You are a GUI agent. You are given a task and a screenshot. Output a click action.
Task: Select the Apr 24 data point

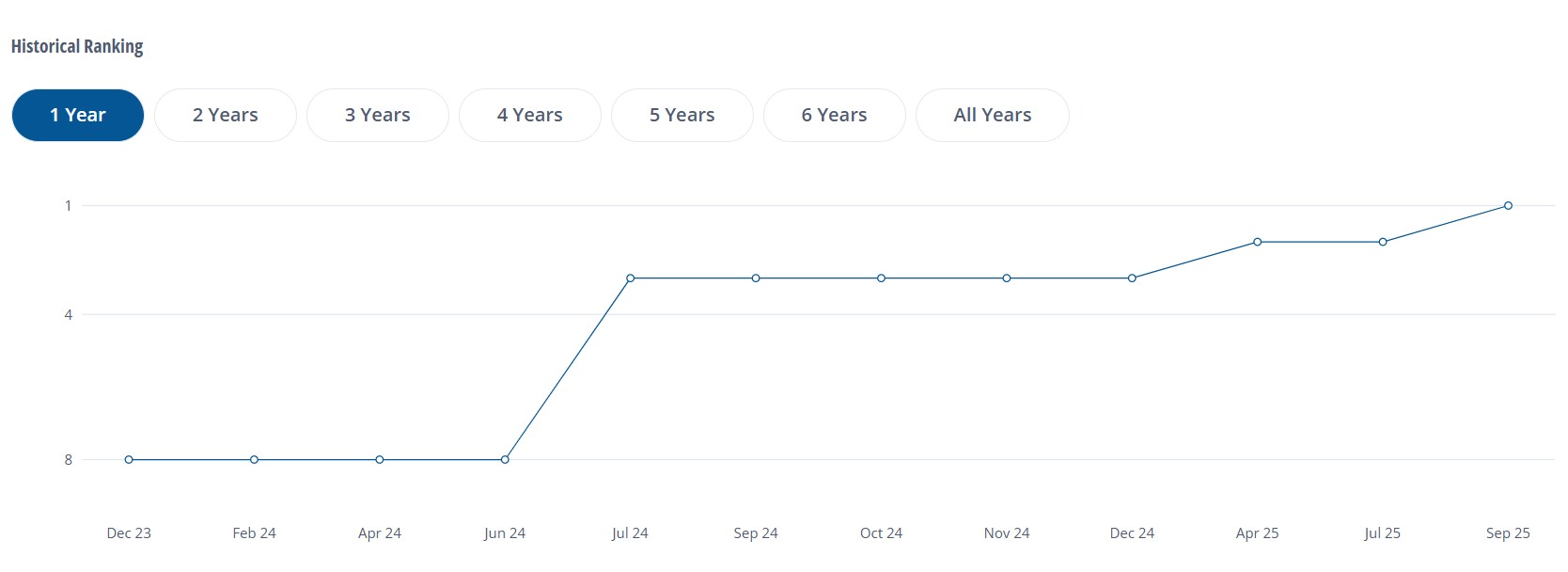[380, 460]
